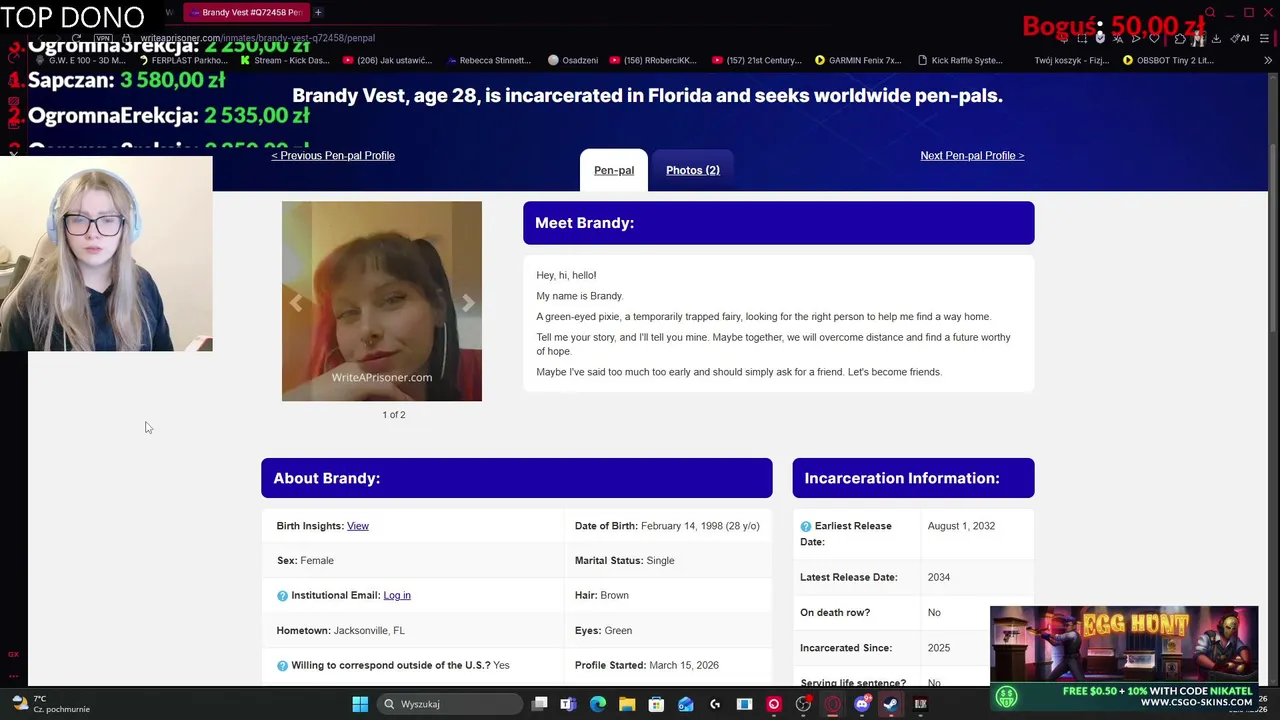Open Microsoft Store from taskbar
Image resolution: width=1280 pixels, height=720 pixels.
(x=656, y=704)
